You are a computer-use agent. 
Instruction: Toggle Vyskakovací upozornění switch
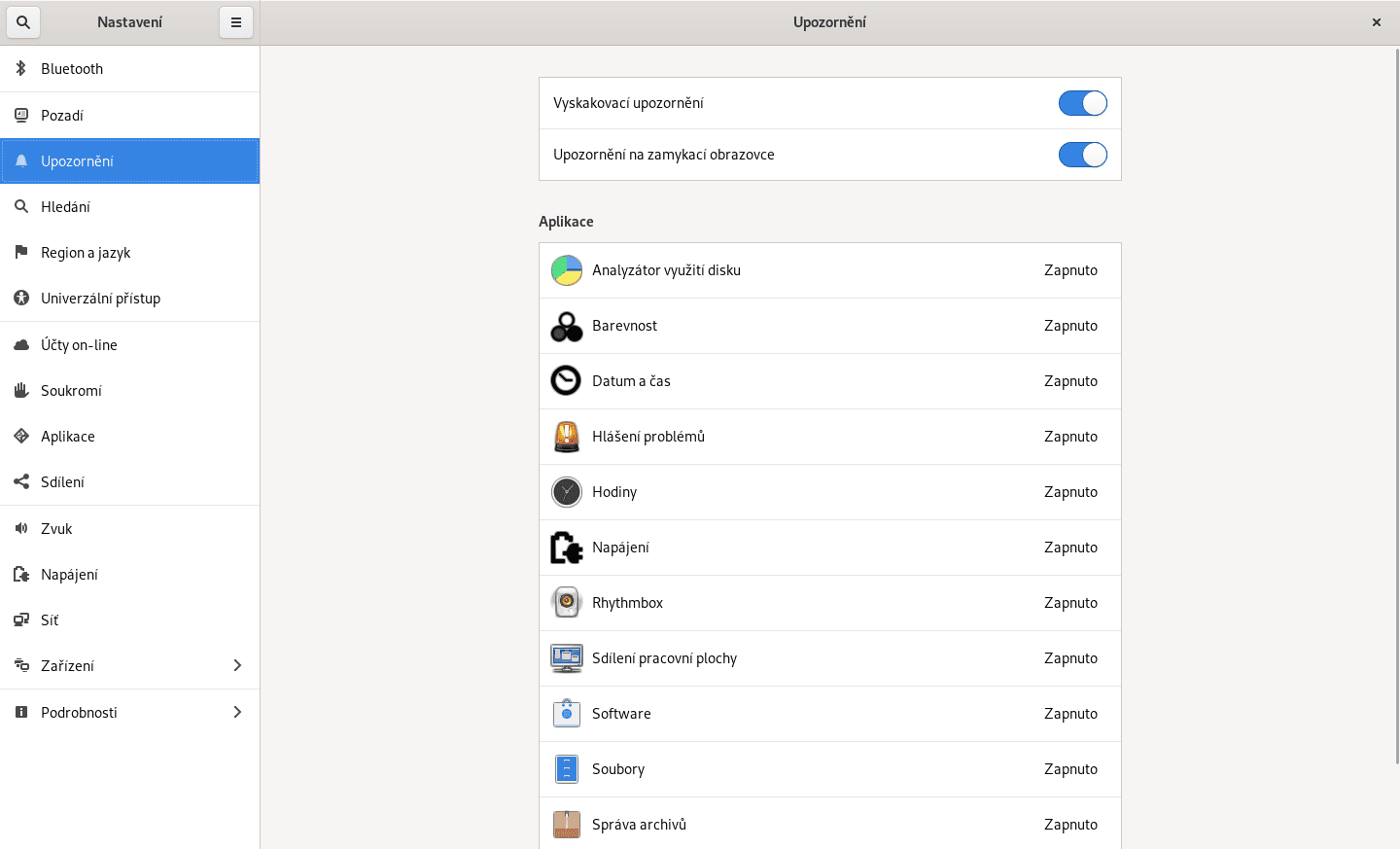pyautogui.click(x=1082, y=103)
